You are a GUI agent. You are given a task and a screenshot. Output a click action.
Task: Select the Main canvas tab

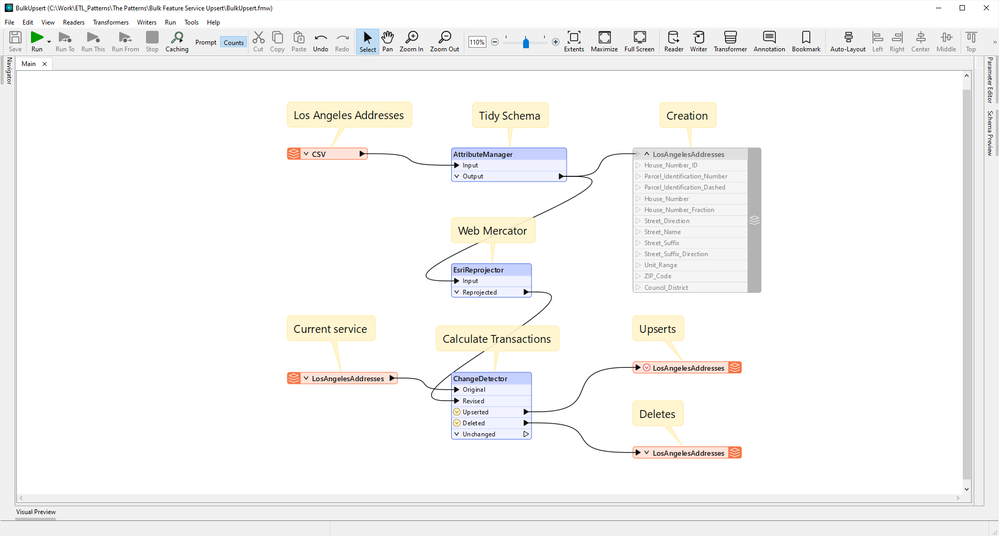tap(29, 64)
